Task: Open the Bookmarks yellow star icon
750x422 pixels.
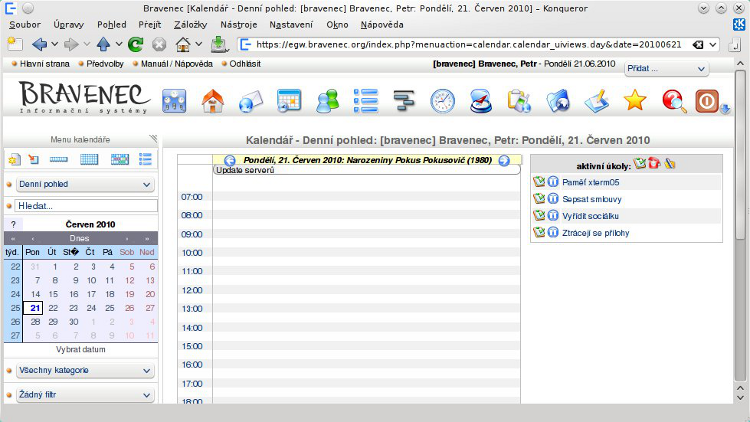Action: (635, 100)
